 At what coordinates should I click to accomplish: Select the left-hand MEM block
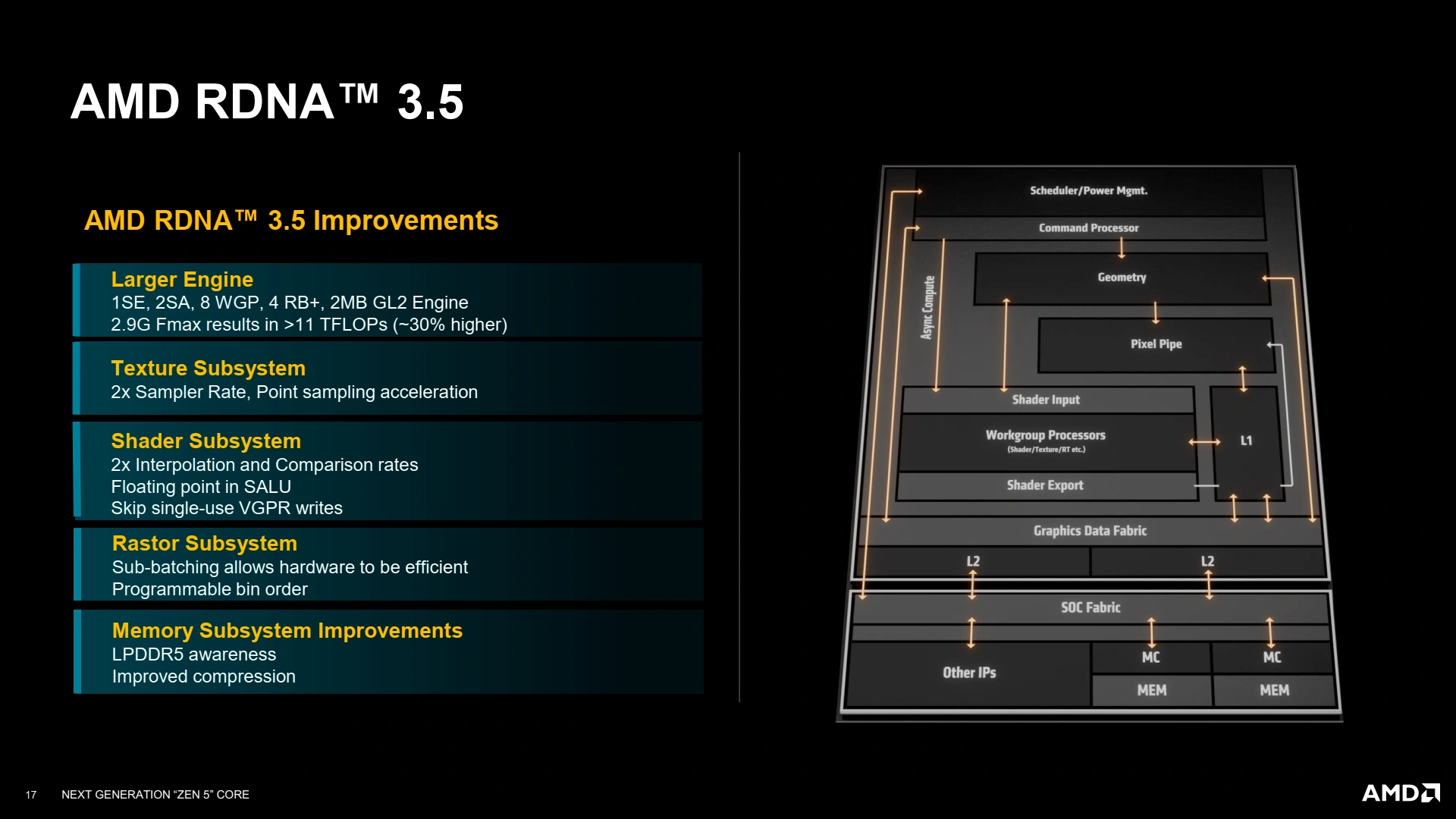tap(1152, 690)
